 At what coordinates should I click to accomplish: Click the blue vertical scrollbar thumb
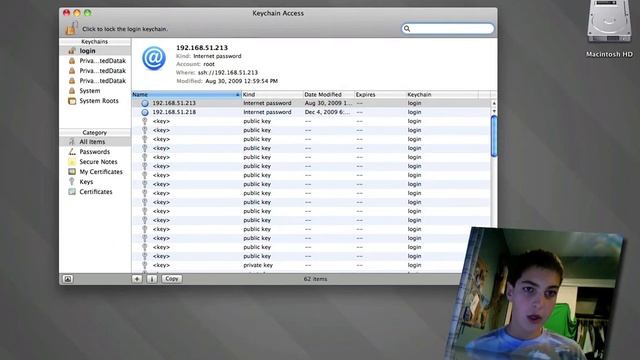click(494, 136)
